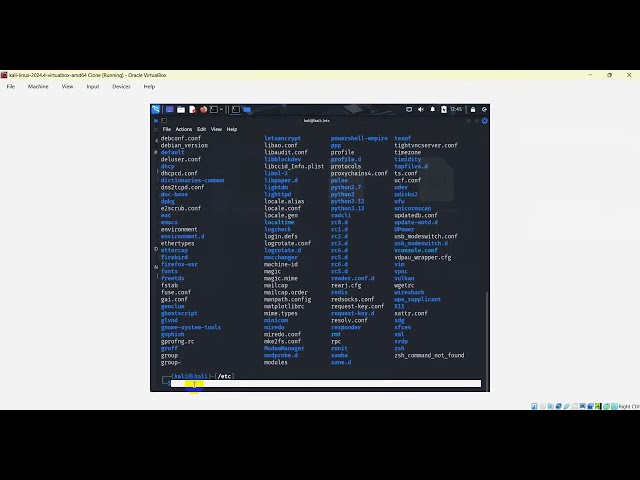Open the notifications bell icon
This screenshot has height=480, width=640.
[433, 109]
